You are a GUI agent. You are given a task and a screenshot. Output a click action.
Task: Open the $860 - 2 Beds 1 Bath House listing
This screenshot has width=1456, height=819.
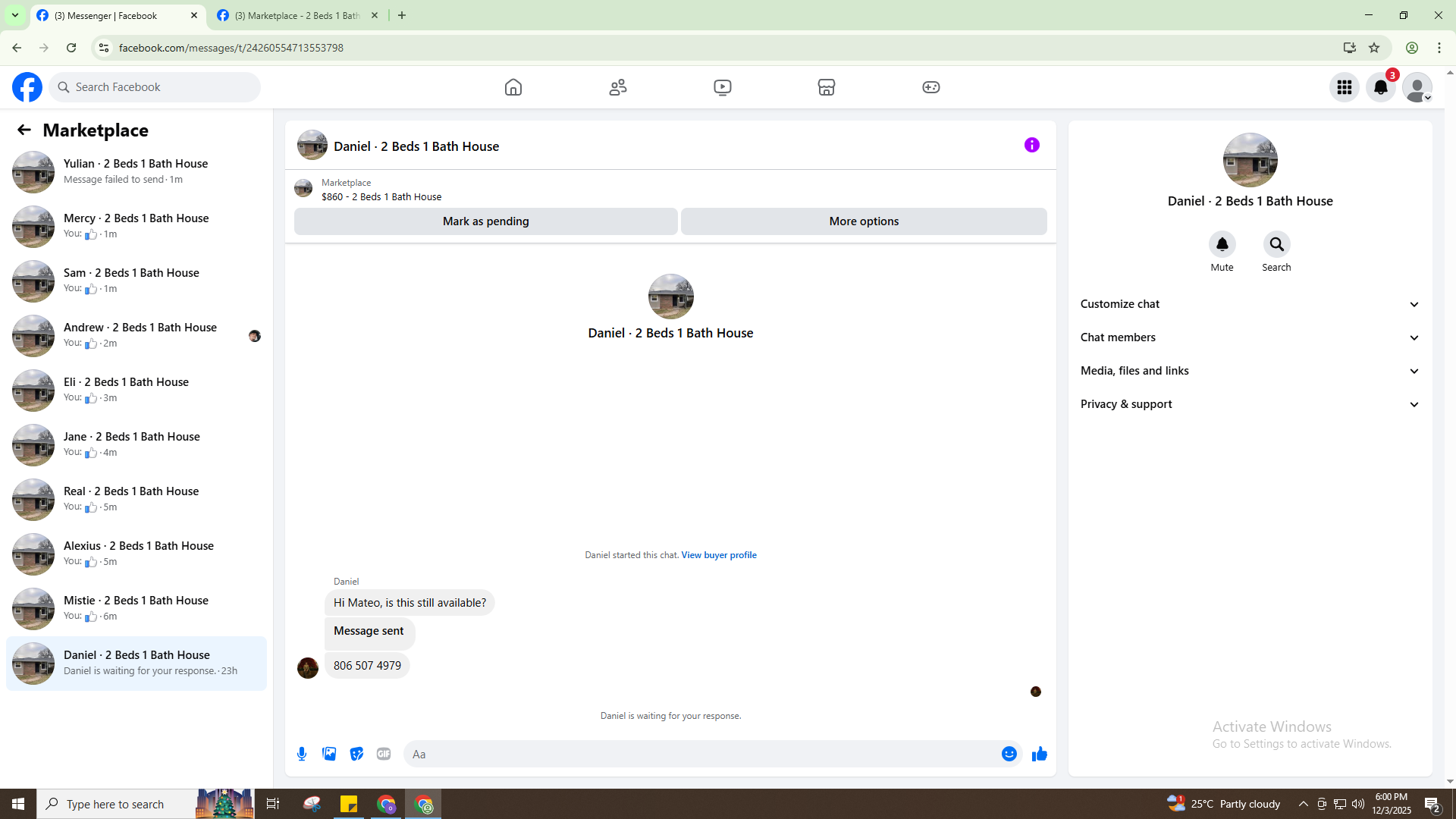click(381, 196)
